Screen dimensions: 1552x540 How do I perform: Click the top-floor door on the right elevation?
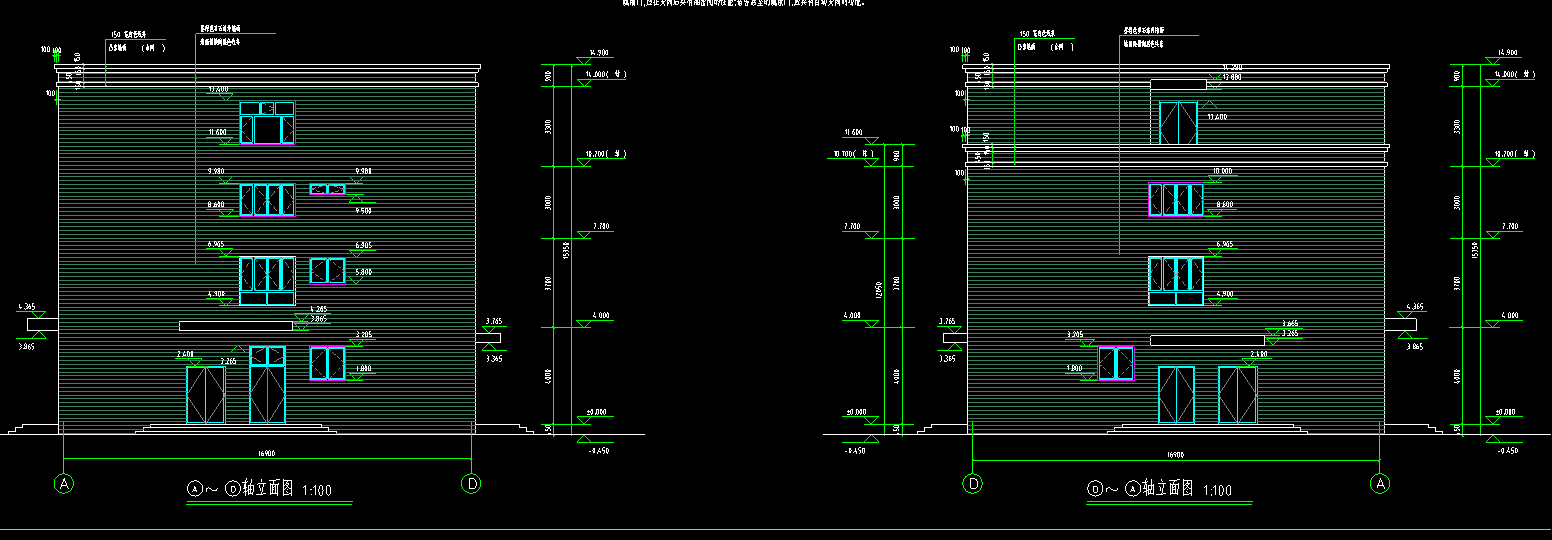1177,123
